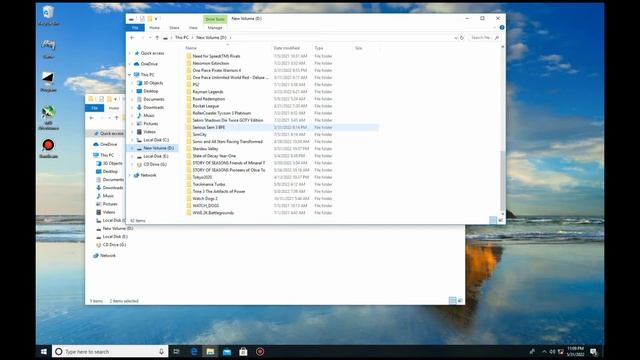
Task: Open the Help icon in ribbon
Action: click(502, 28)
